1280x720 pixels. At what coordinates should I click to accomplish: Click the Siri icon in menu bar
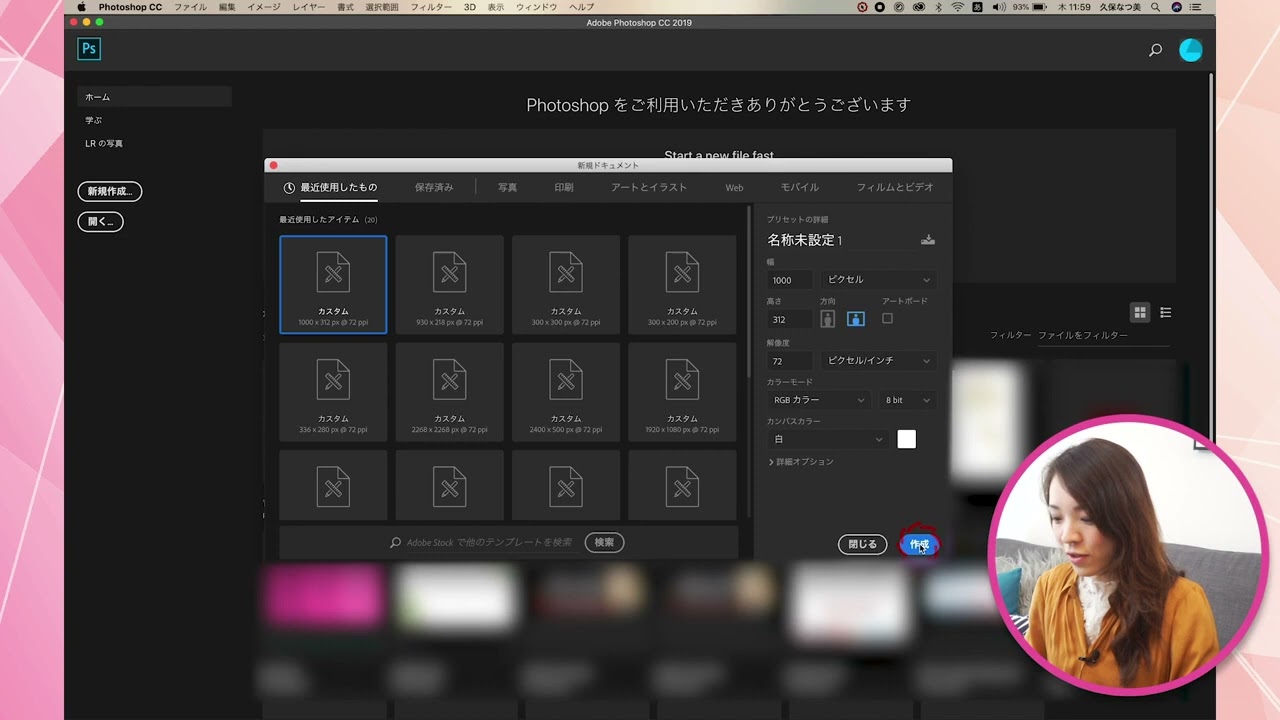click(x=1176, y=7)
